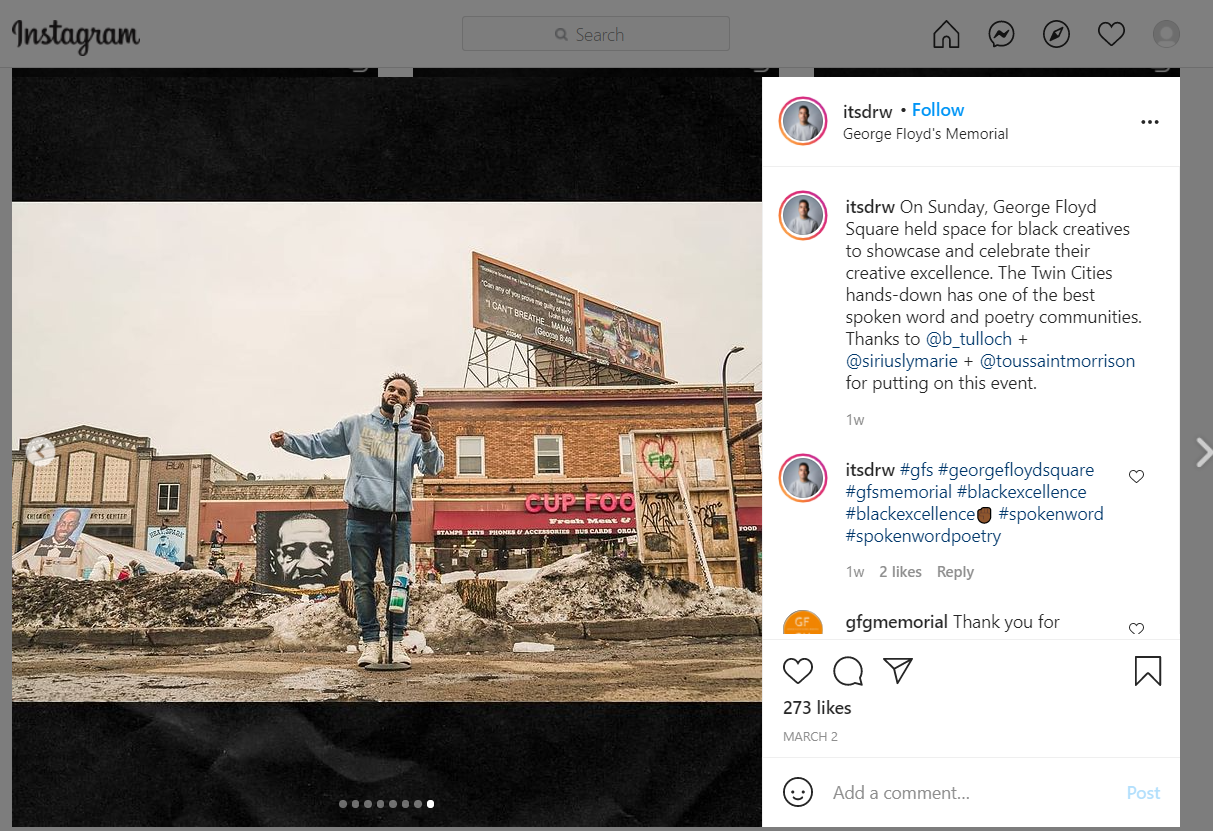Open the @toussaintmorrison mention link
1213x831 pixels.
(x=1057, y=361)
